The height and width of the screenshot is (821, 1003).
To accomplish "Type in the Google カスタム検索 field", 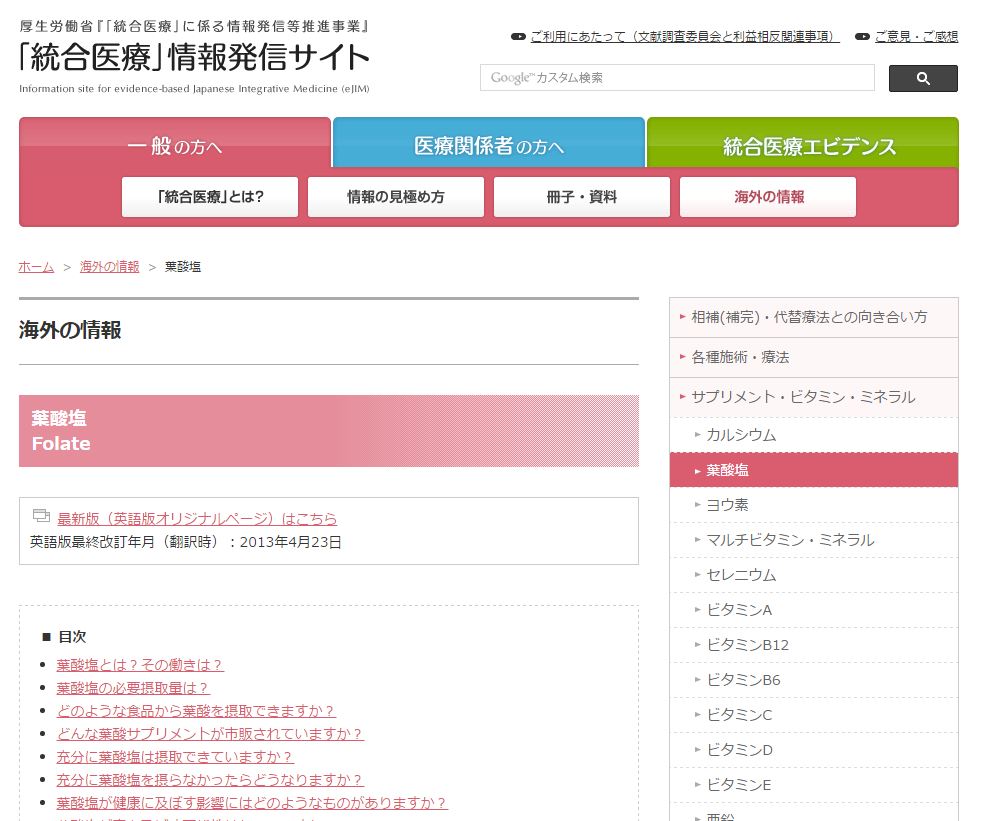I will (x=677, y=78).
